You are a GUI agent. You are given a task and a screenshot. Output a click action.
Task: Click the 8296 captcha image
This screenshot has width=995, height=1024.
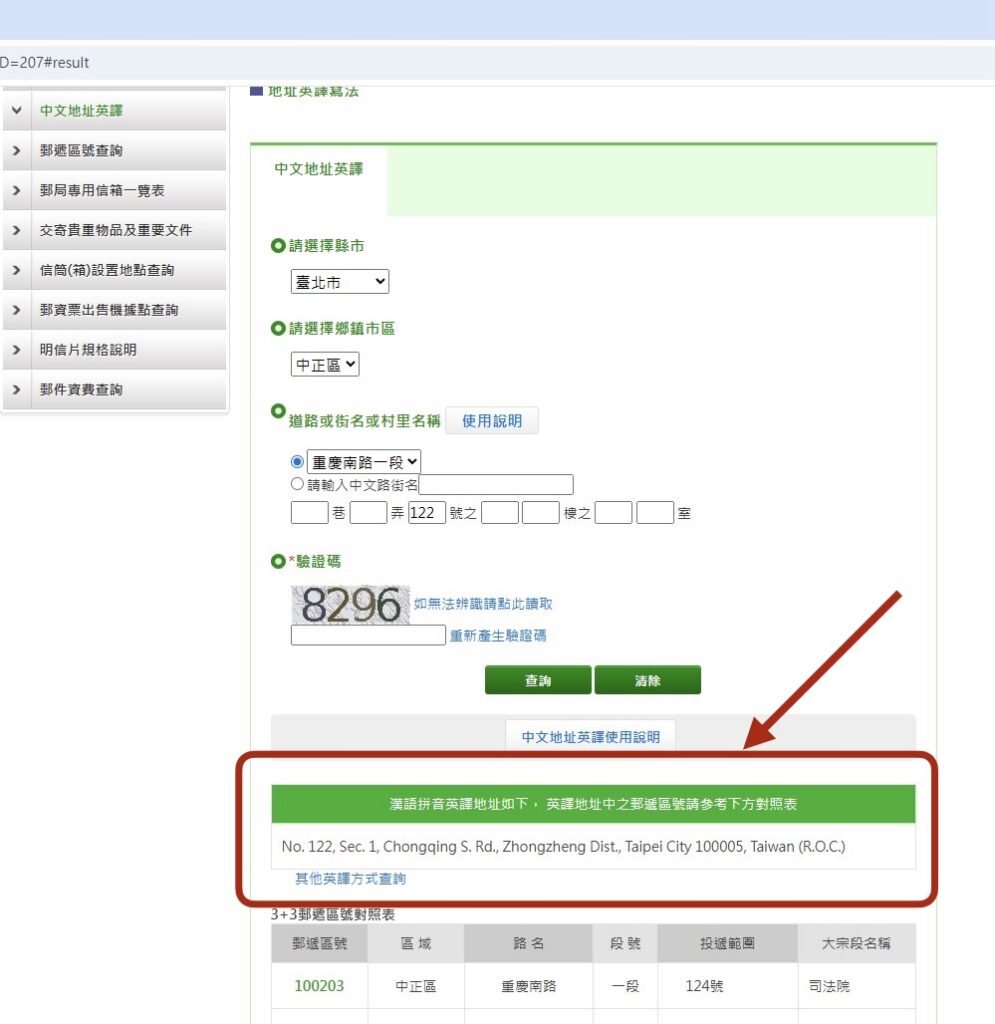pos(350,604)
